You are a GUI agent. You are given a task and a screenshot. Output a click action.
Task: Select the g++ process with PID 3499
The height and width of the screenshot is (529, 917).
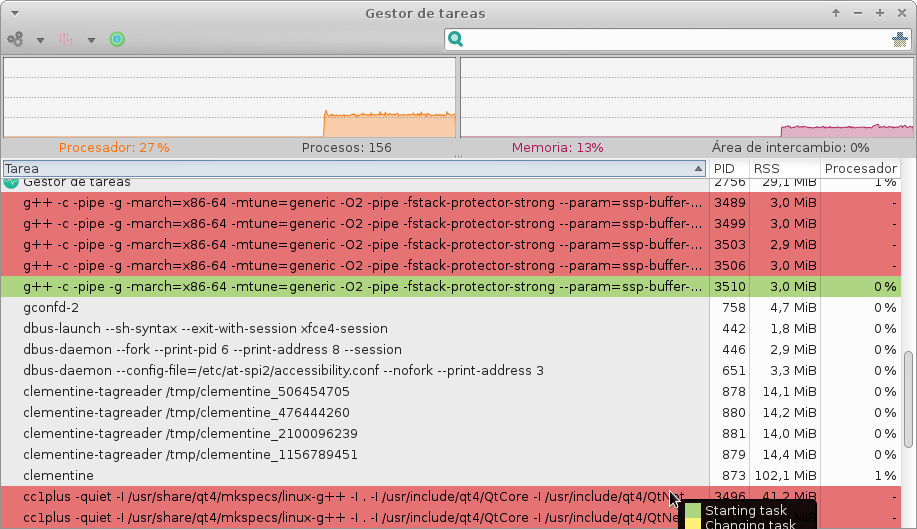451,224
